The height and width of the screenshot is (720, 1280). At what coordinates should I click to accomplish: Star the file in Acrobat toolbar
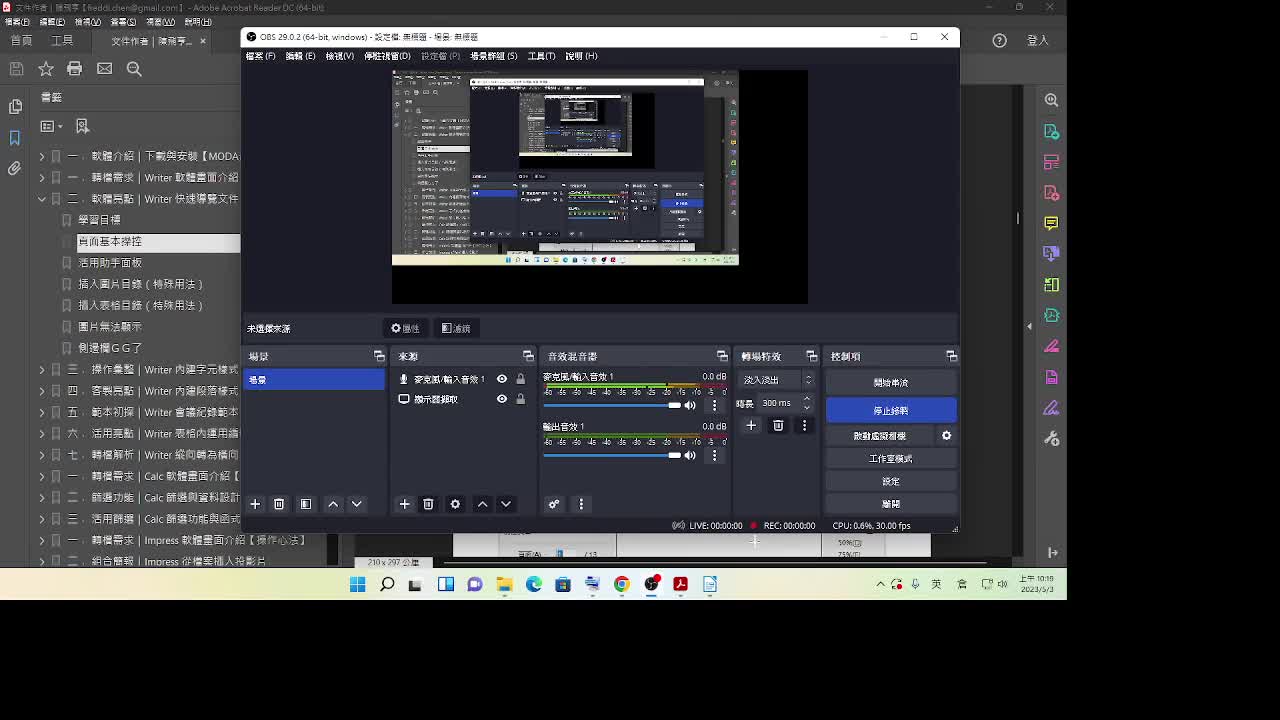46,68
